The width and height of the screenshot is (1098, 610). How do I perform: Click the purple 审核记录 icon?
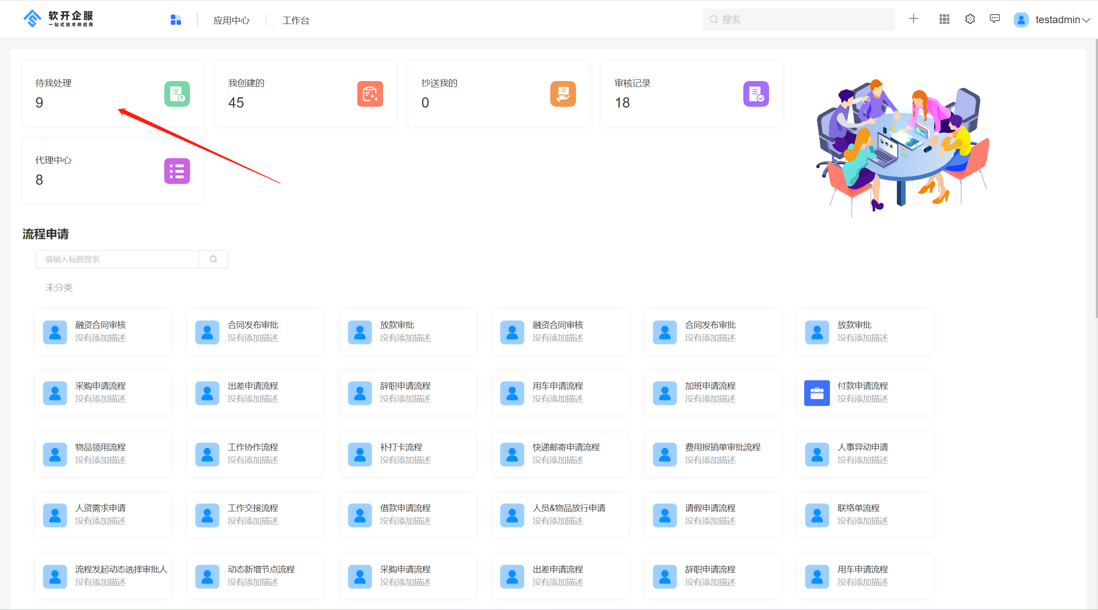pos(756,94)
